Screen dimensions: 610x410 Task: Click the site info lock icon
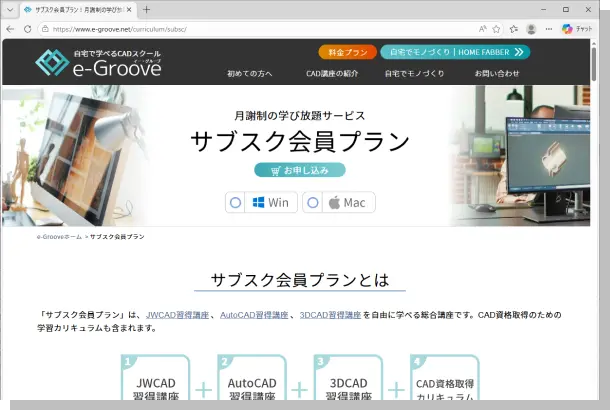pos(45,29)
